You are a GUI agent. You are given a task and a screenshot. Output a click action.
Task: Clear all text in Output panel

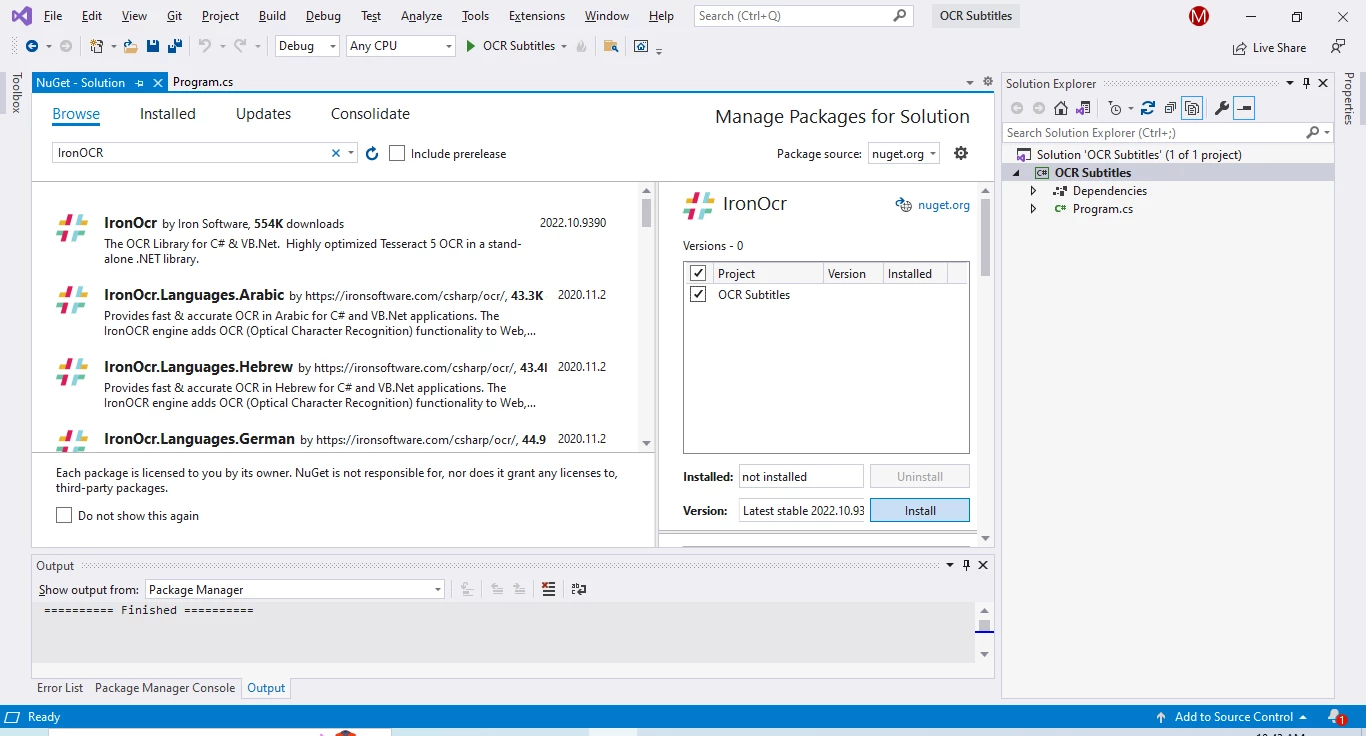click(x=548, y=590)
